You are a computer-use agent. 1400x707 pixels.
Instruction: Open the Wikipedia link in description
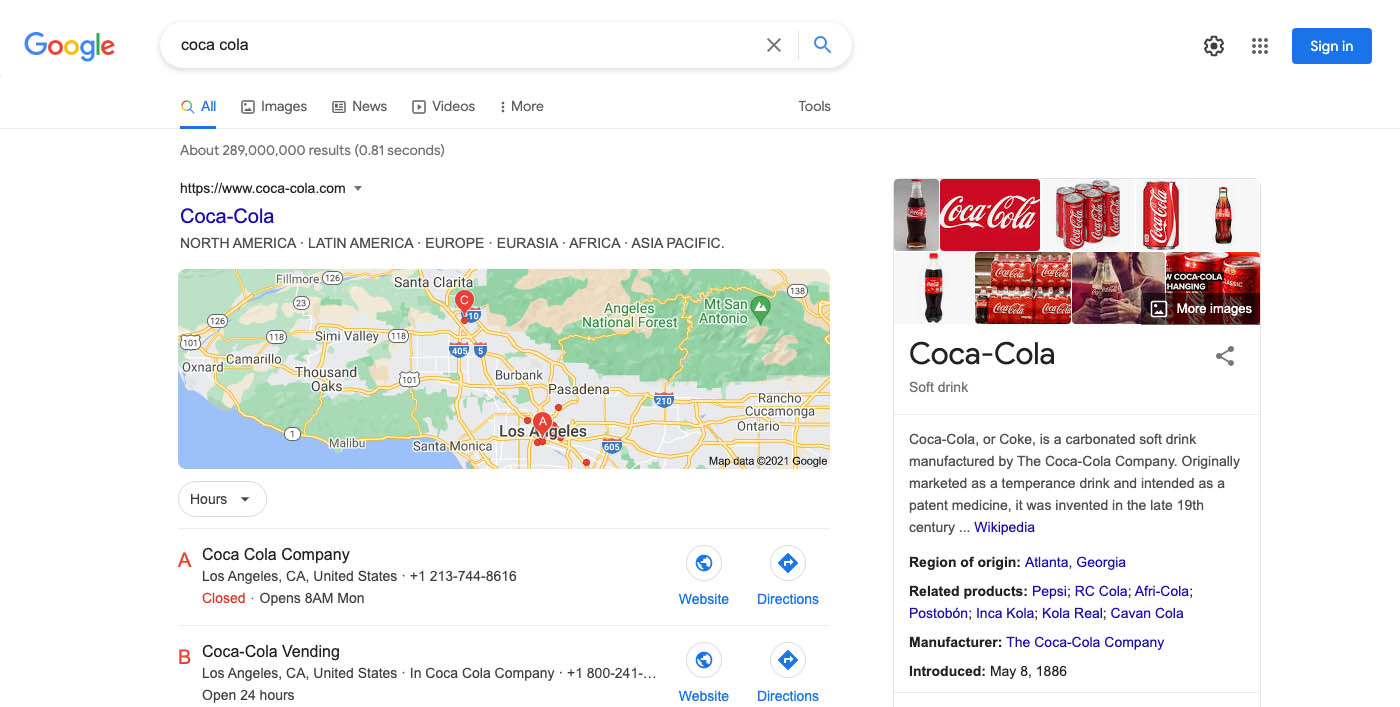[x=1004, y=527]
